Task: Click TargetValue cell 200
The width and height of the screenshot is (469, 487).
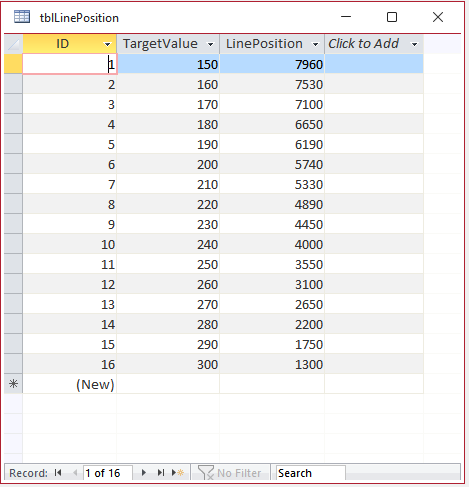Action: (168, 164)
